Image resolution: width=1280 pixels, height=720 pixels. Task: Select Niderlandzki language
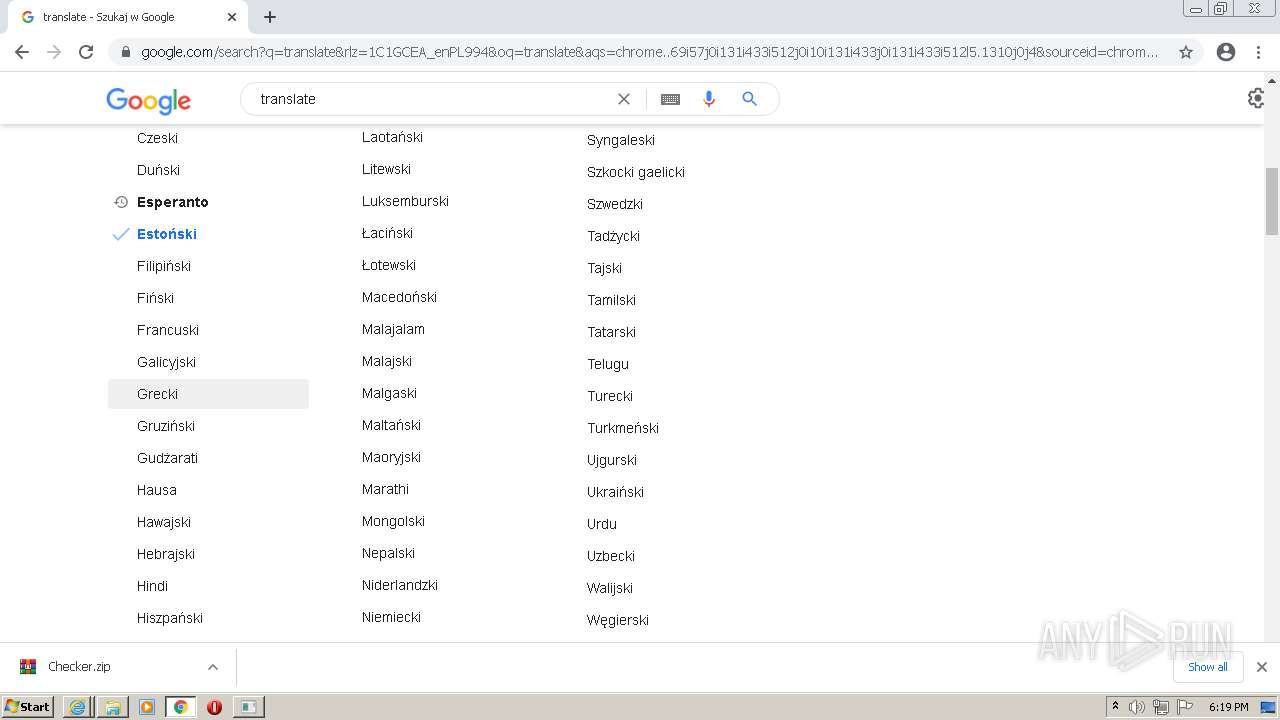coord(400,585)
